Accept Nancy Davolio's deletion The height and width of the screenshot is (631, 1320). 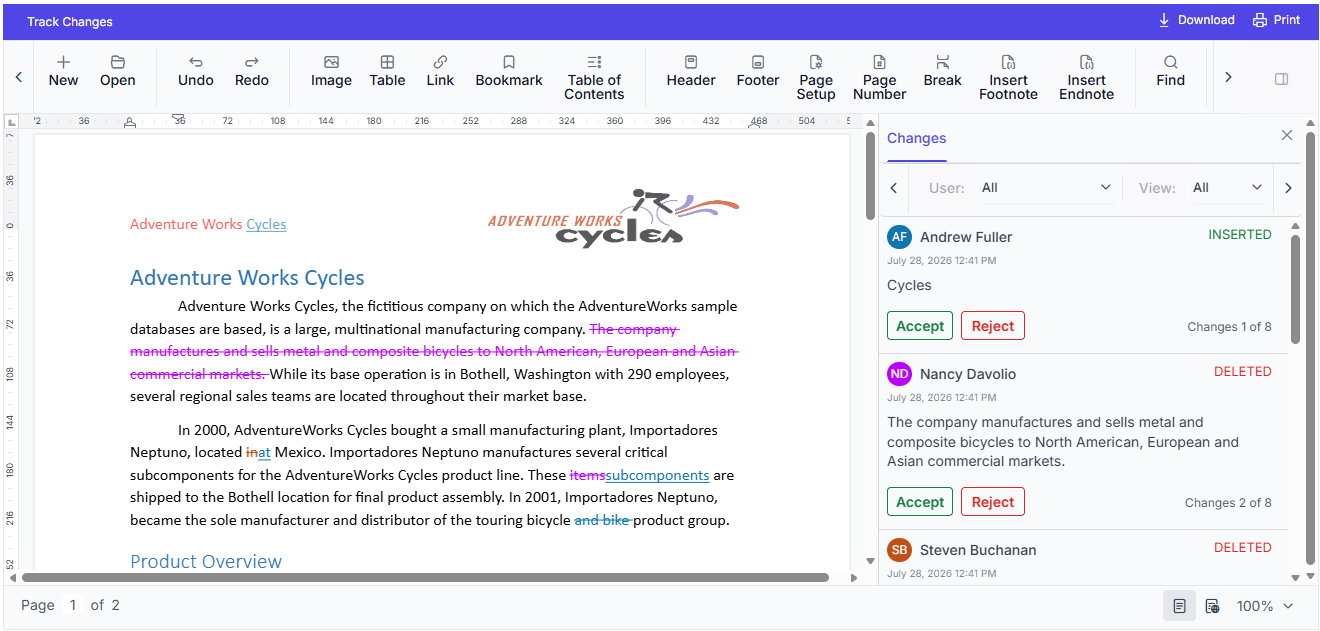point(920,502)
